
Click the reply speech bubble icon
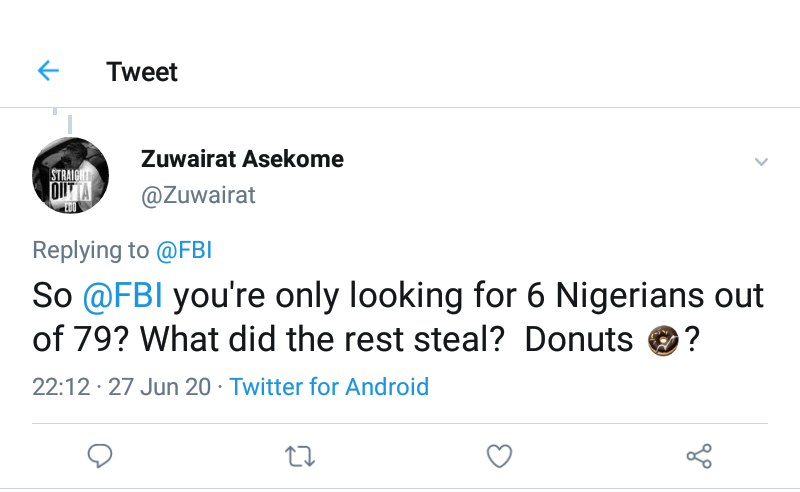coord(99,457)
